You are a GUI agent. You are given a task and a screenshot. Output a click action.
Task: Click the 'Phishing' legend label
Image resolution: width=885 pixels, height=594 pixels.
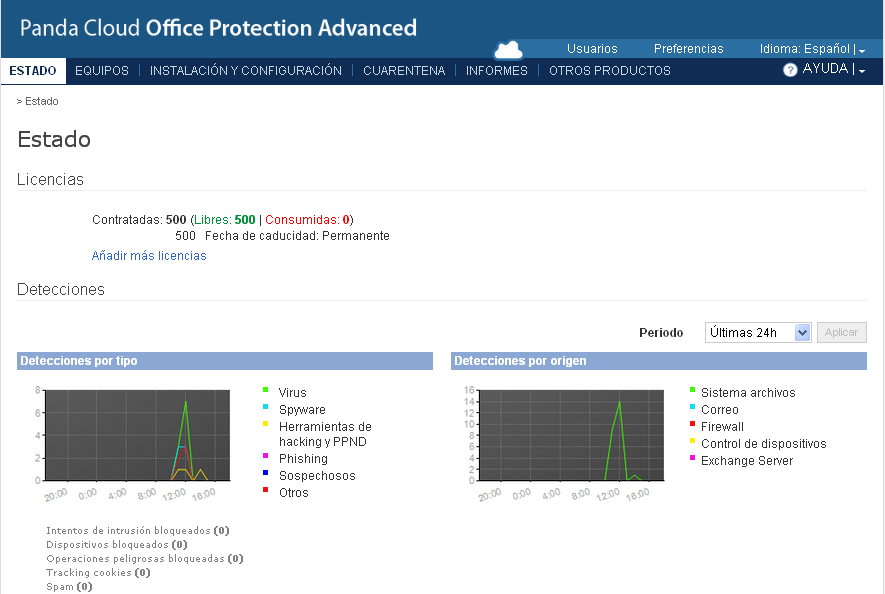(x=303, y=458)
